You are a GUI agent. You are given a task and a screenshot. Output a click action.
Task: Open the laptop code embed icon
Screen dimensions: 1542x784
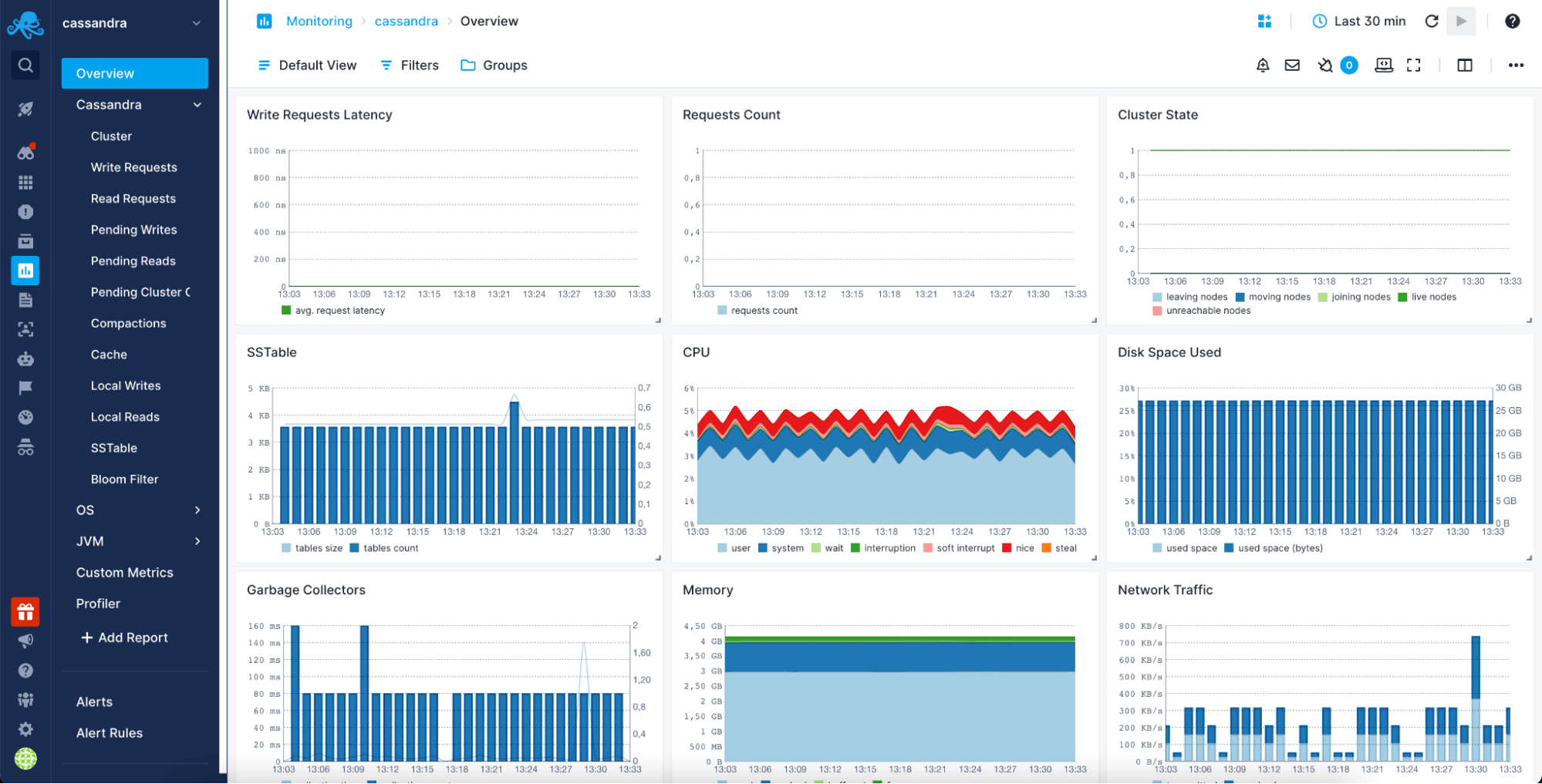1384,66
